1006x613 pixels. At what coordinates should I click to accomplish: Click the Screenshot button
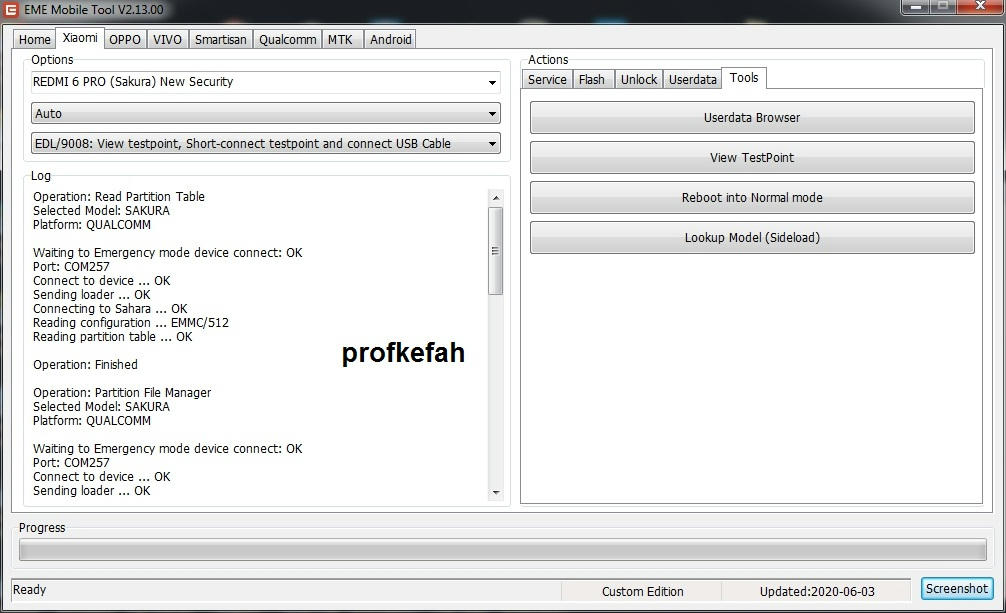[x=957, y=589]
